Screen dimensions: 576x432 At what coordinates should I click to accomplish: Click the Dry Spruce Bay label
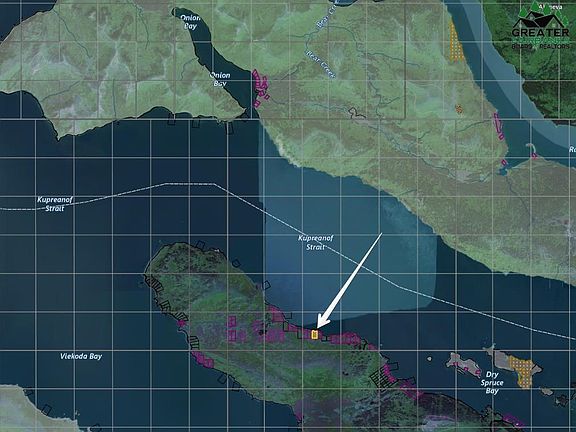[x=492, y=382]
